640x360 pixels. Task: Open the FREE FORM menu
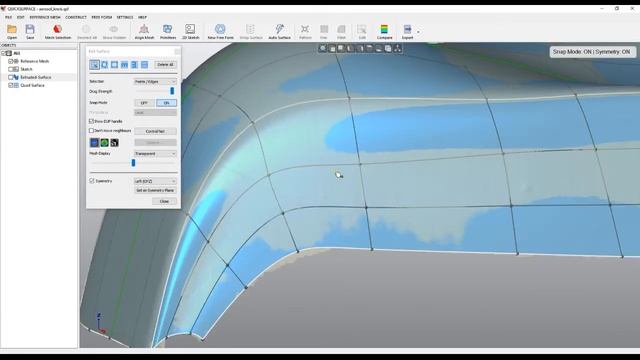click(102, 17)
